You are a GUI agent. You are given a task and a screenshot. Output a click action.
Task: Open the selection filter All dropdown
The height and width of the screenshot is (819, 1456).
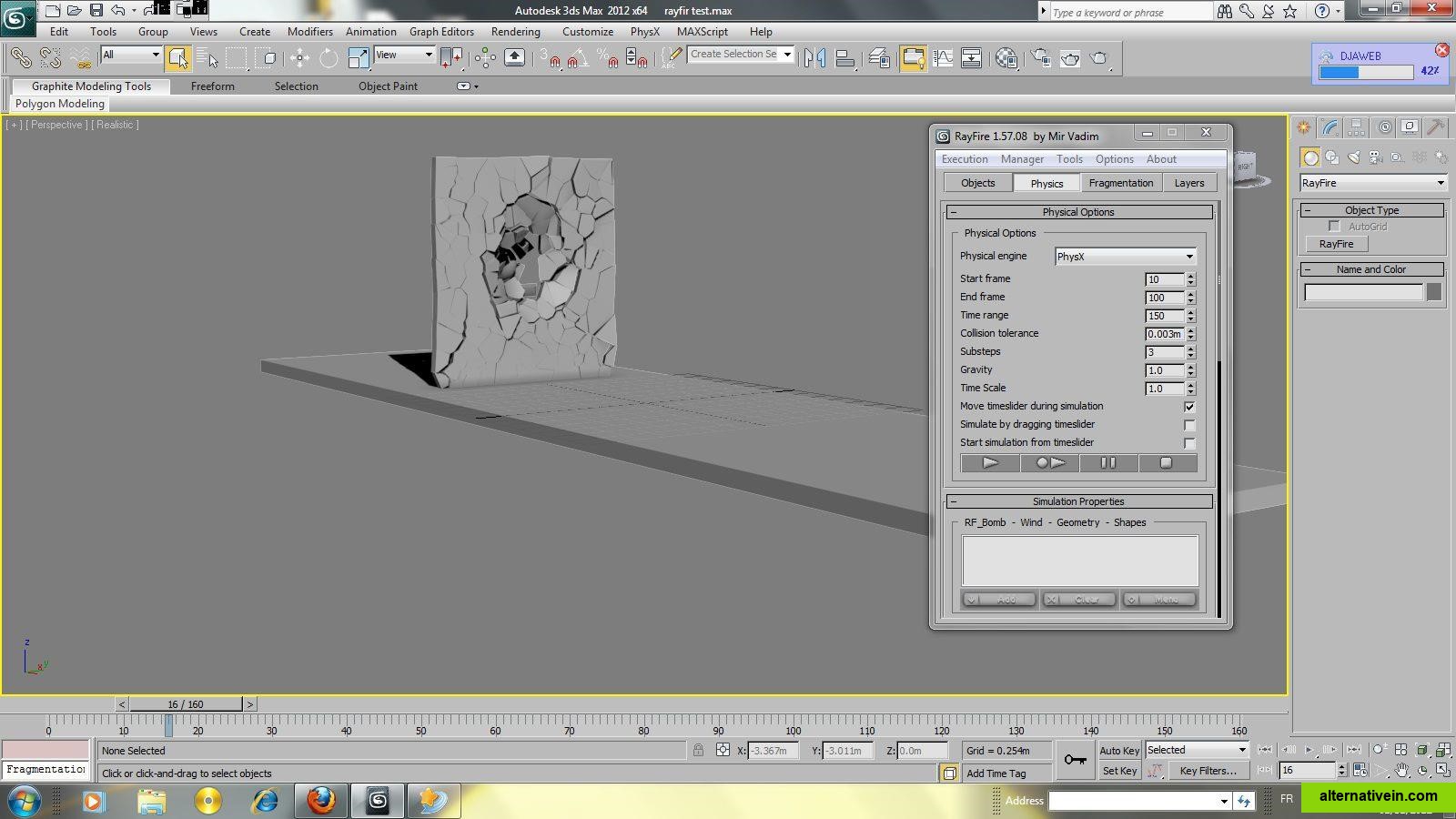tap(131, 55)
